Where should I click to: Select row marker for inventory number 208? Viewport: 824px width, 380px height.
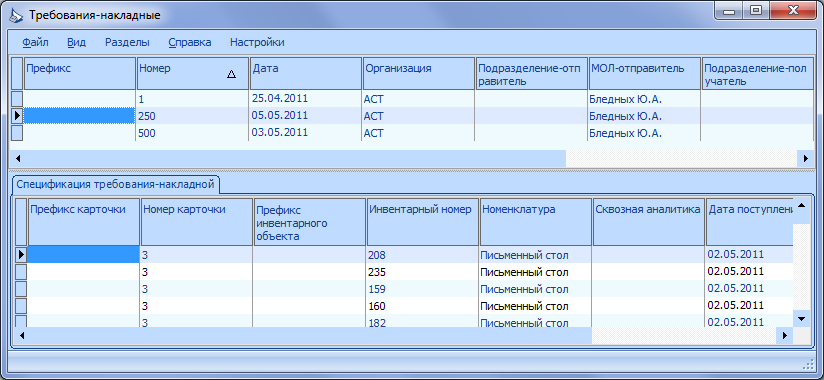pyautogui.click(x=20, y=255)
